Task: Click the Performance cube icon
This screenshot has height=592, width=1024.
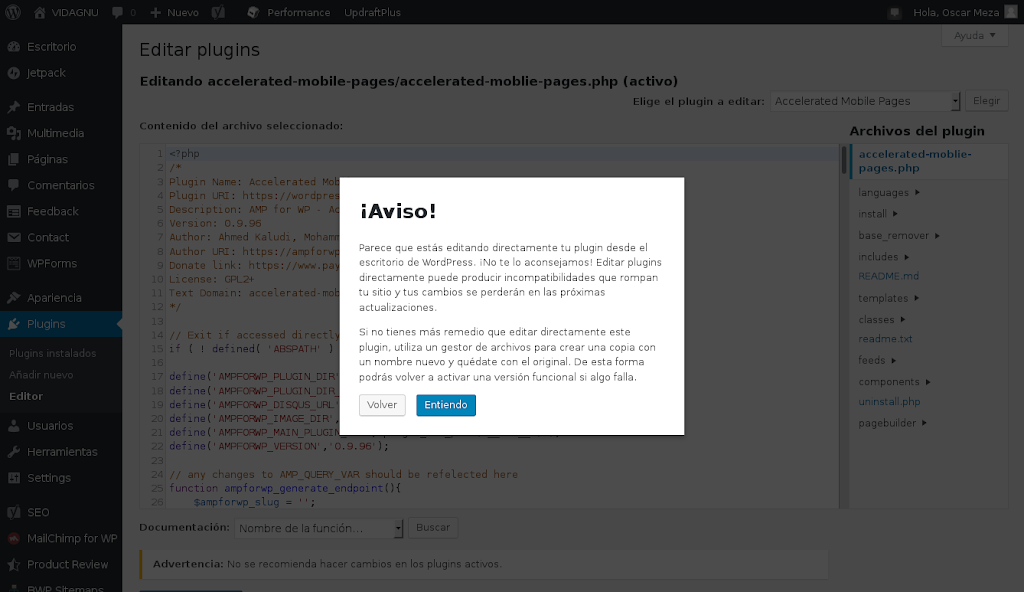Action: (253, 12)
